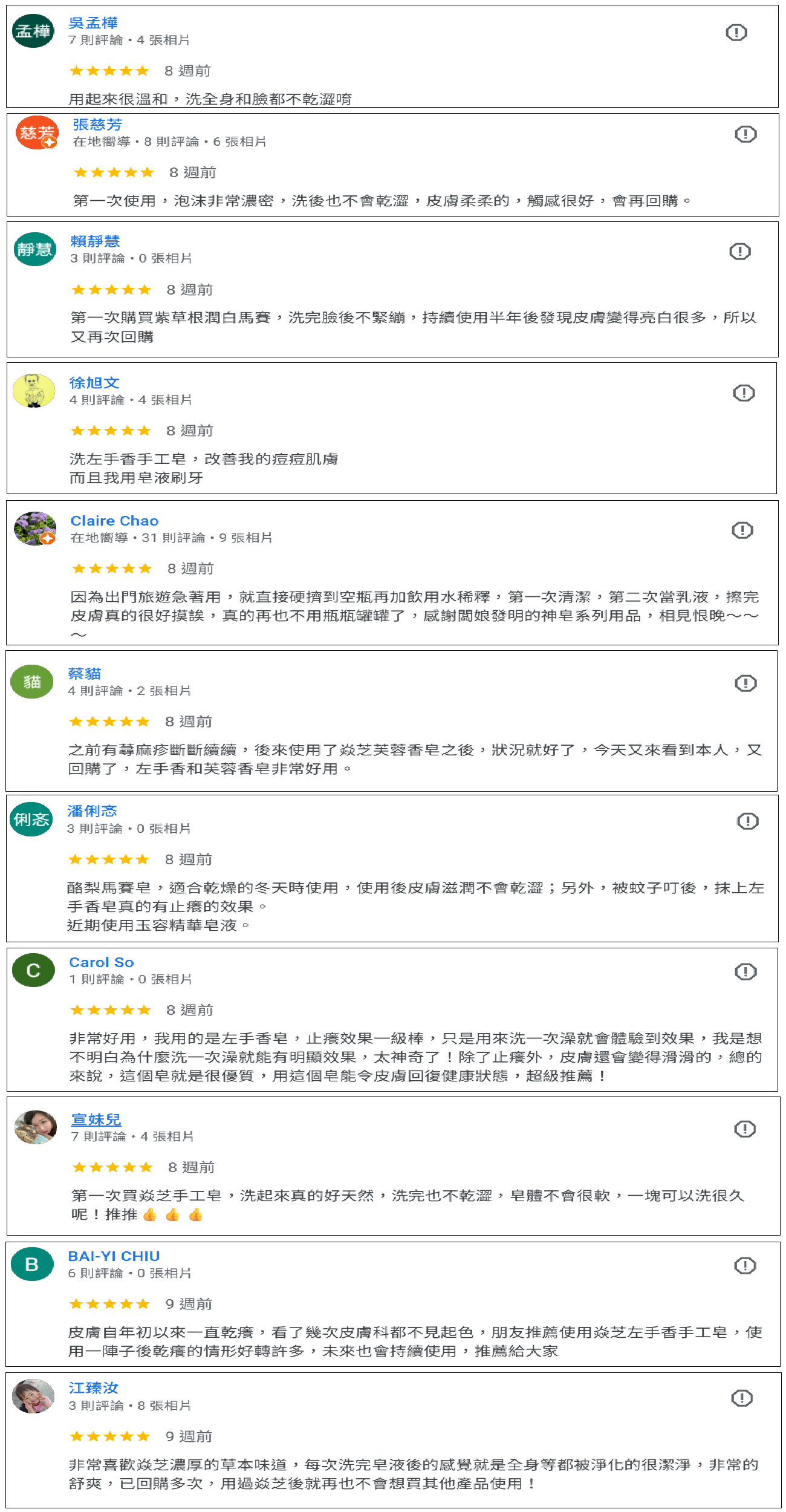
Task: Open 江臻汝's profile photo
Action: (x=34, y=1396)
